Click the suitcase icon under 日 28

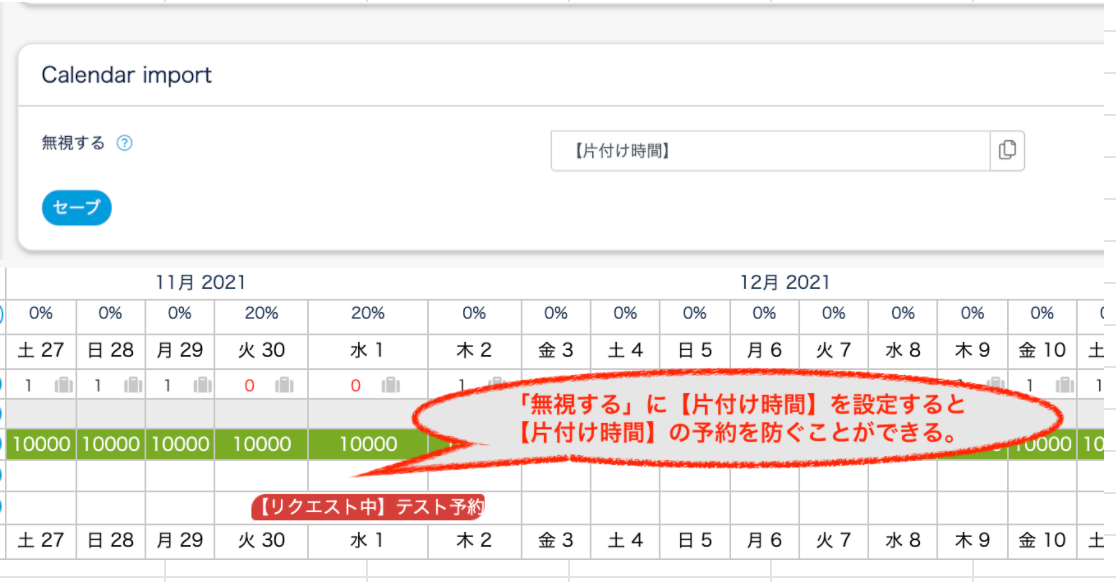133,385
